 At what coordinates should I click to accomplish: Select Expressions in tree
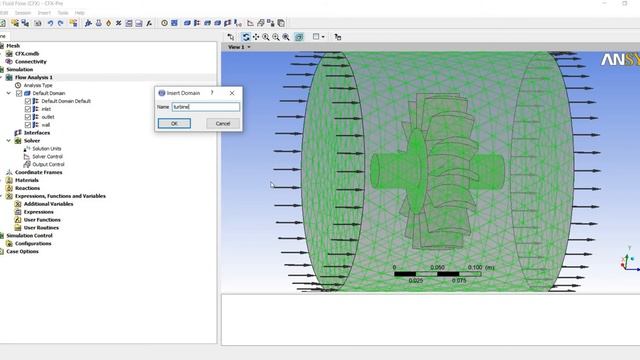(x=38, y=212)
